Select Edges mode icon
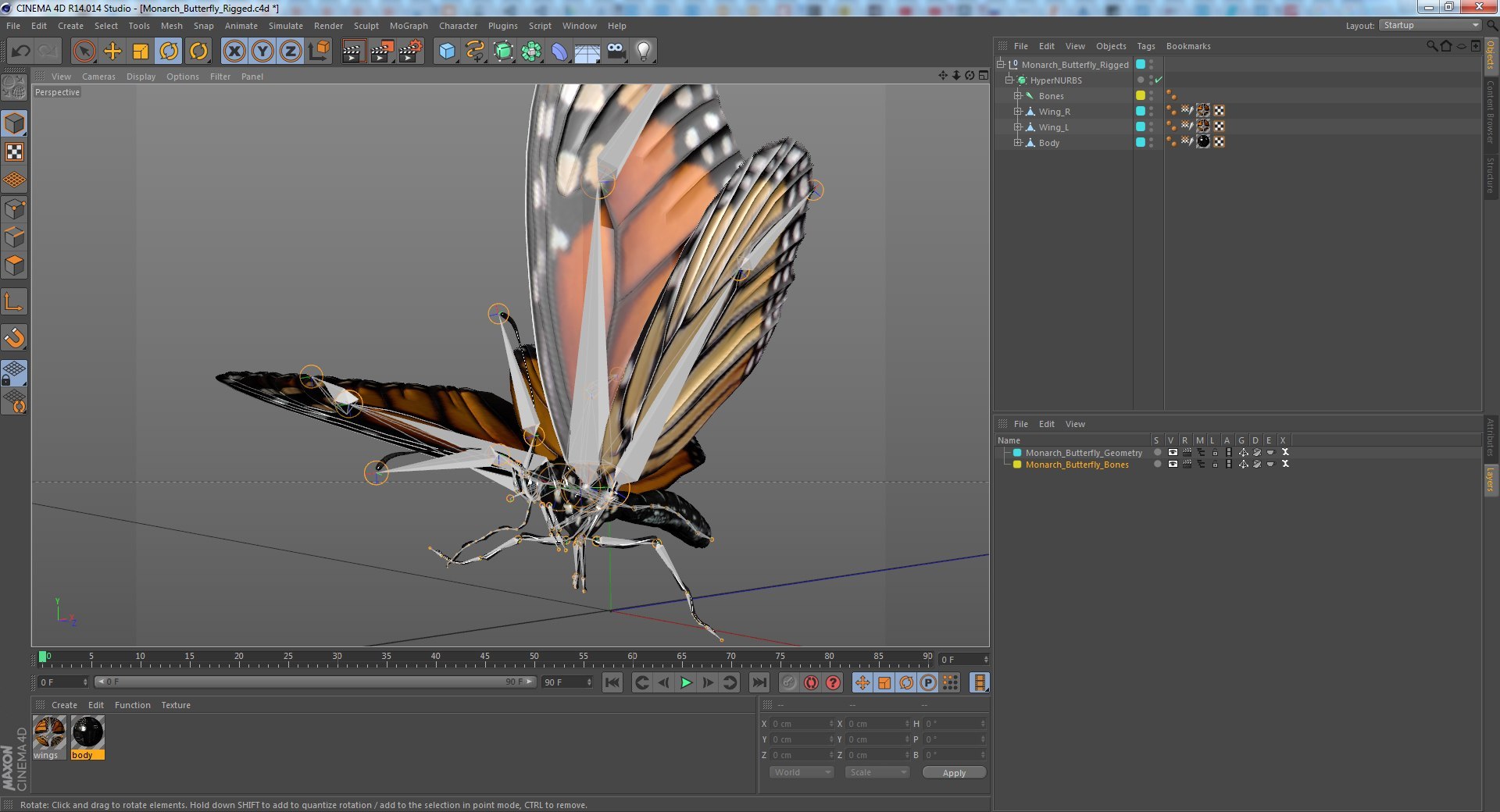1500x812 pixels. click(x=14, y=237)
